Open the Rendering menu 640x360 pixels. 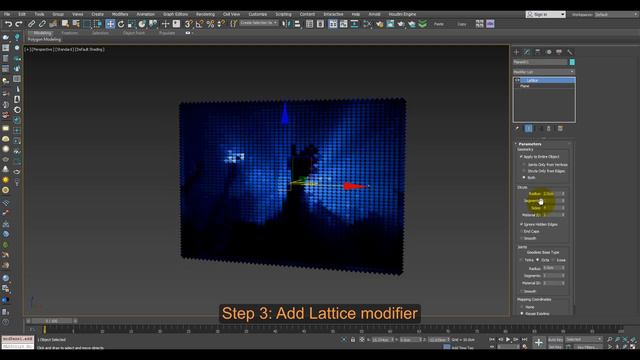[x=205, y=14]
